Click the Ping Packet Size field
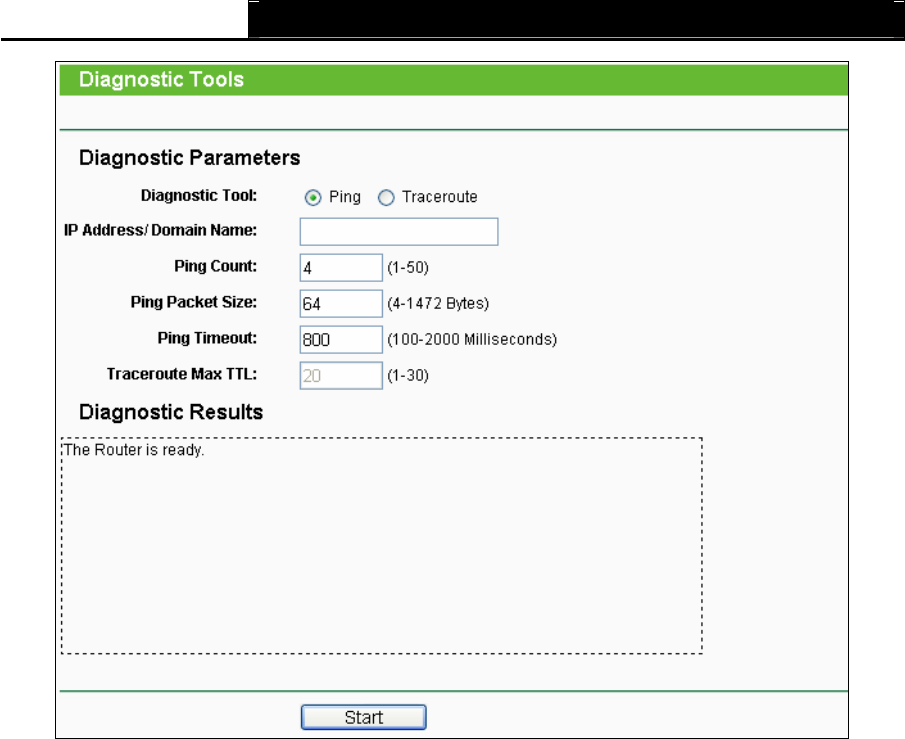 click(341, 304)
